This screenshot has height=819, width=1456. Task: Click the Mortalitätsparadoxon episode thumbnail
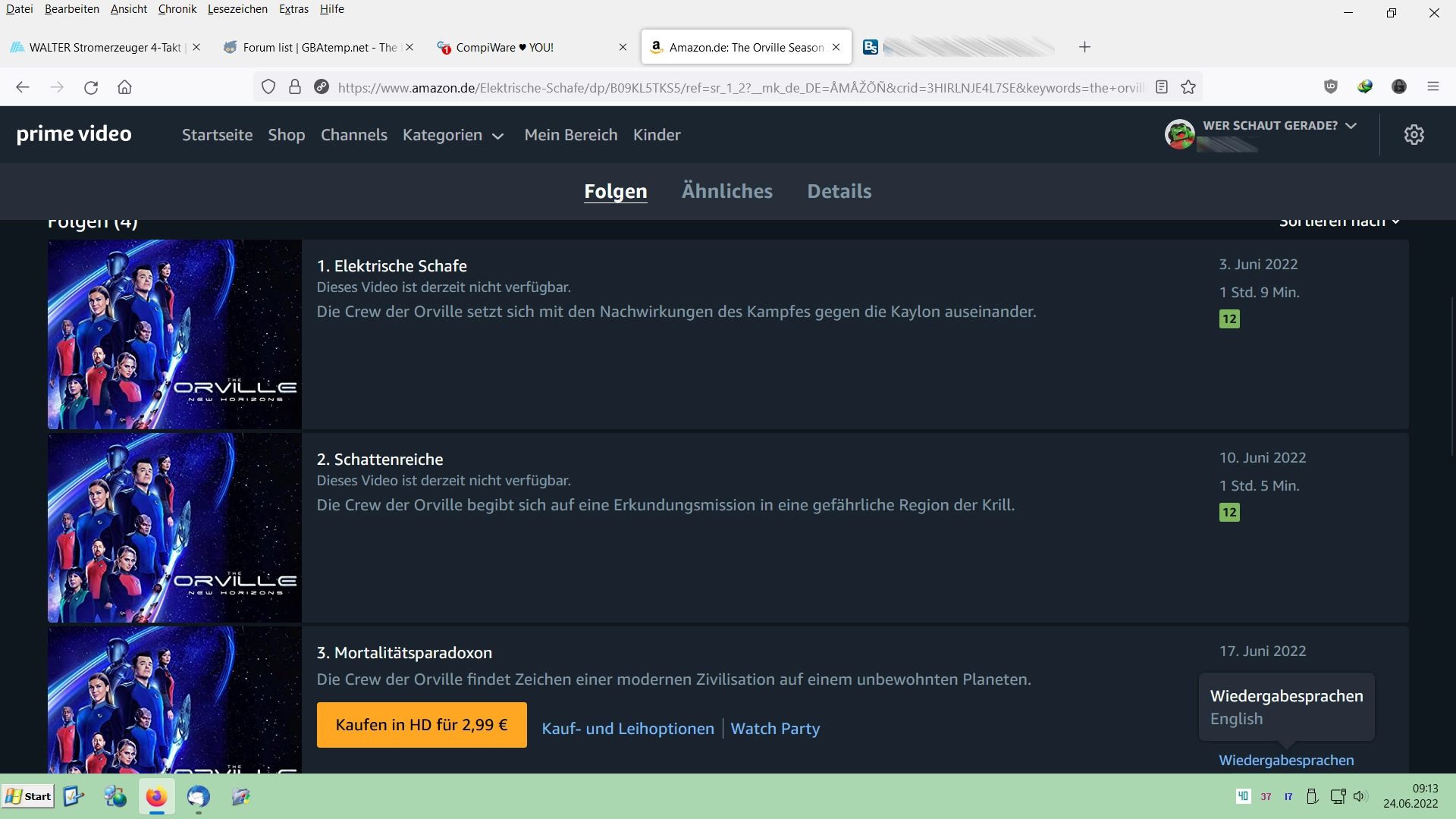coord(174,700)
